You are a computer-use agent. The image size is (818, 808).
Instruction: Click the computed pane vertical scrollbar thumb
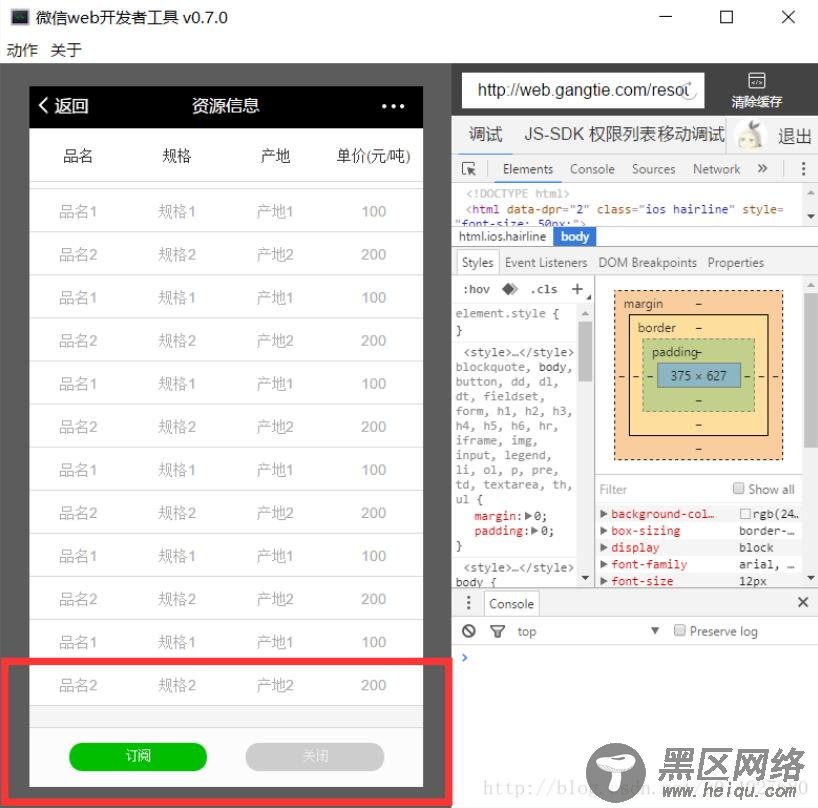coord(811,370)
